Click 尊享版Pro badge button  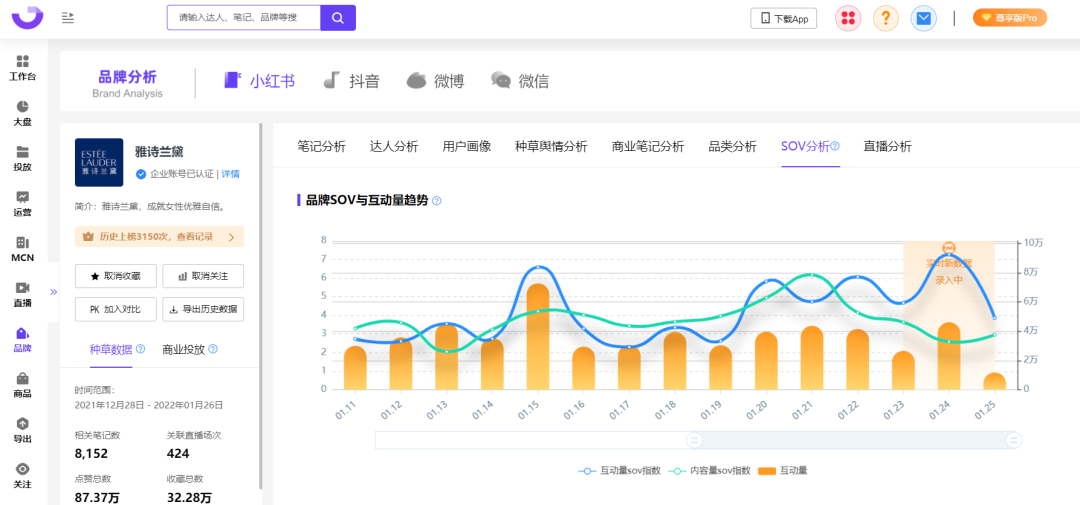(x=1010, y=18)
